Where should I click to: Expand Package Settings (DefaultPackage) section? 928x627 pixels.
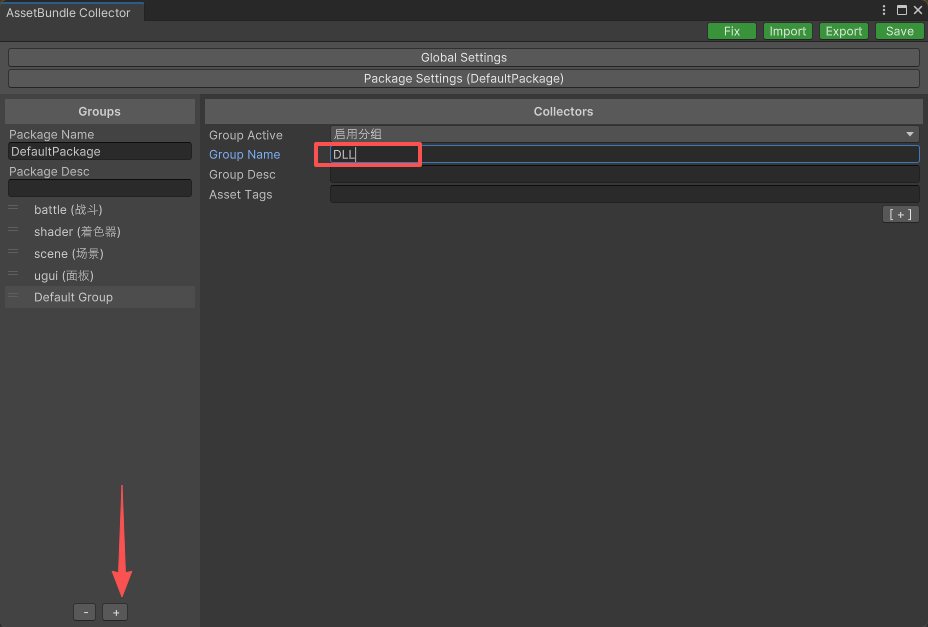463,79
